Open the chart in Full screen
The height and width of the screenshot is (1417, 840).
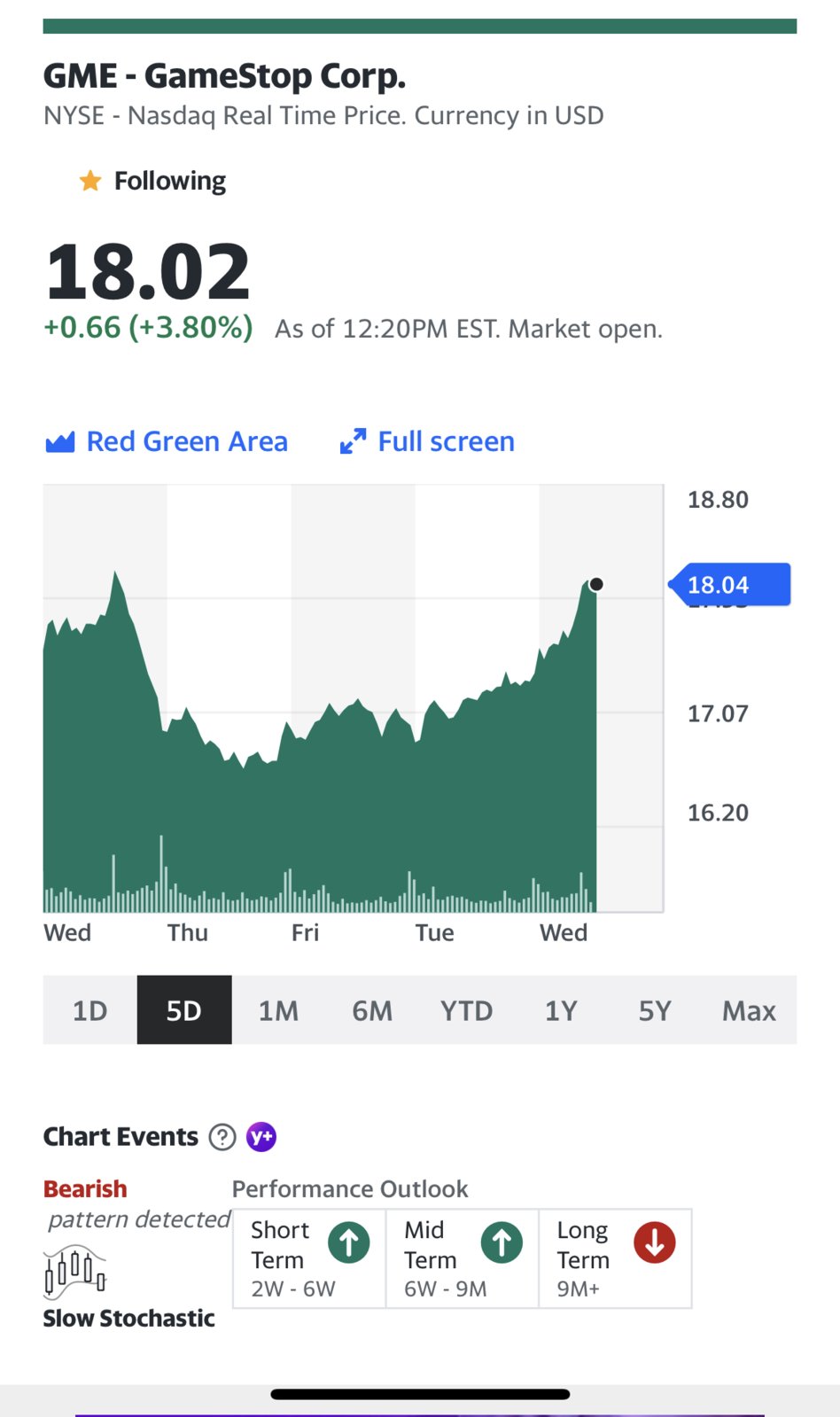427,441
